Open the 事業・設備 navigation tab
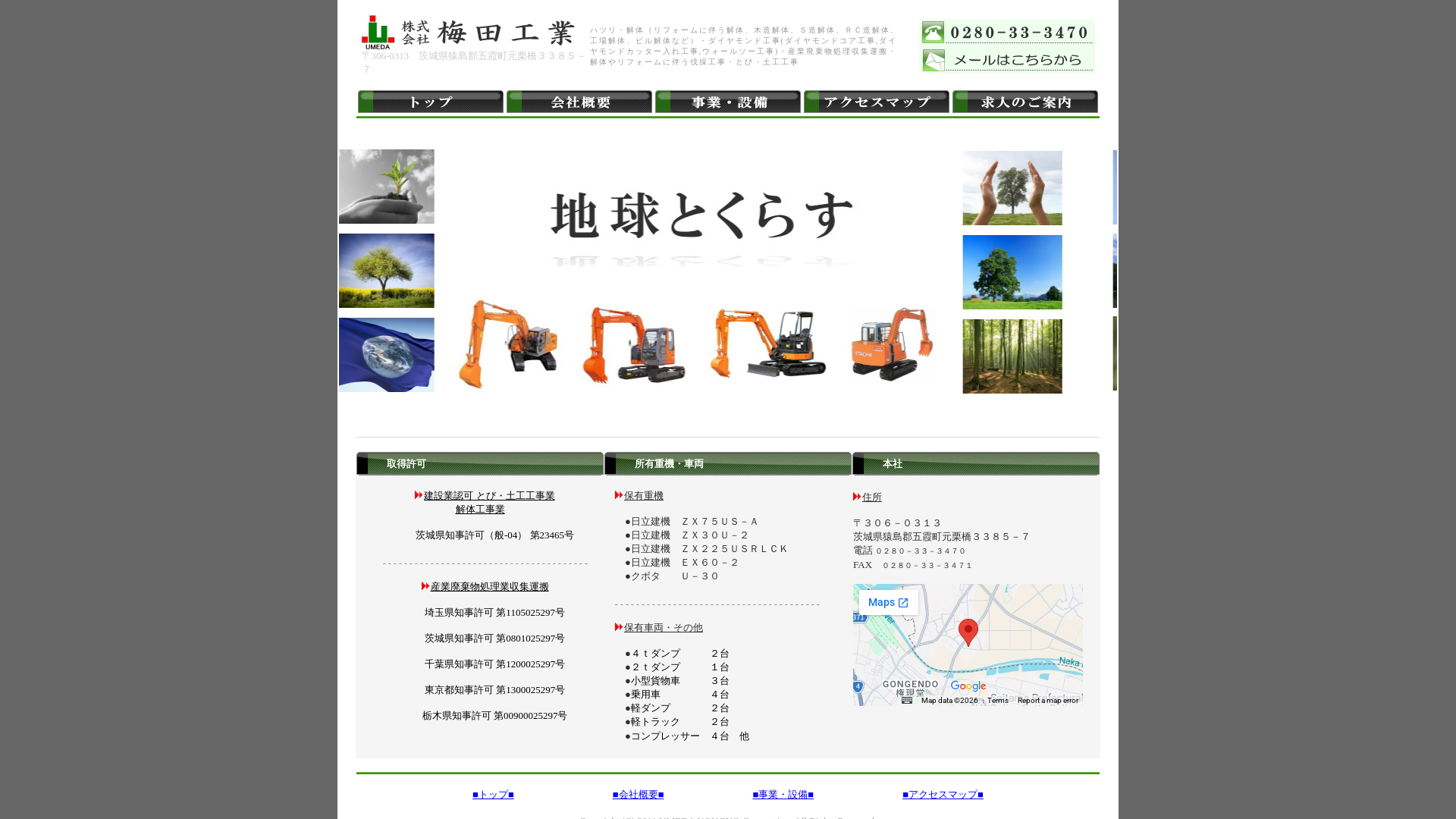This screenshot has width=1456, height=819. pyautogui.click(x=728, y=102)
